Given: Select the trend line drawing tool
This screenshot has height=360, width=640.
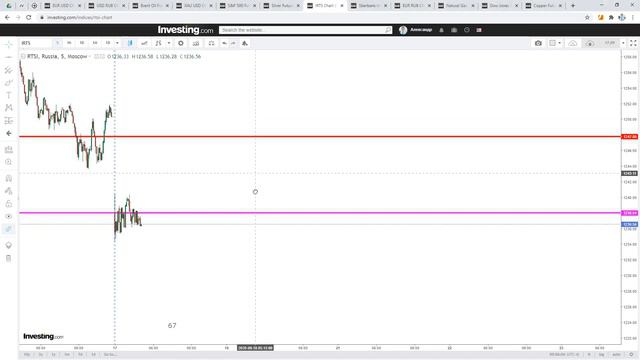Looking at the screenshot, I should click(9, 57).
